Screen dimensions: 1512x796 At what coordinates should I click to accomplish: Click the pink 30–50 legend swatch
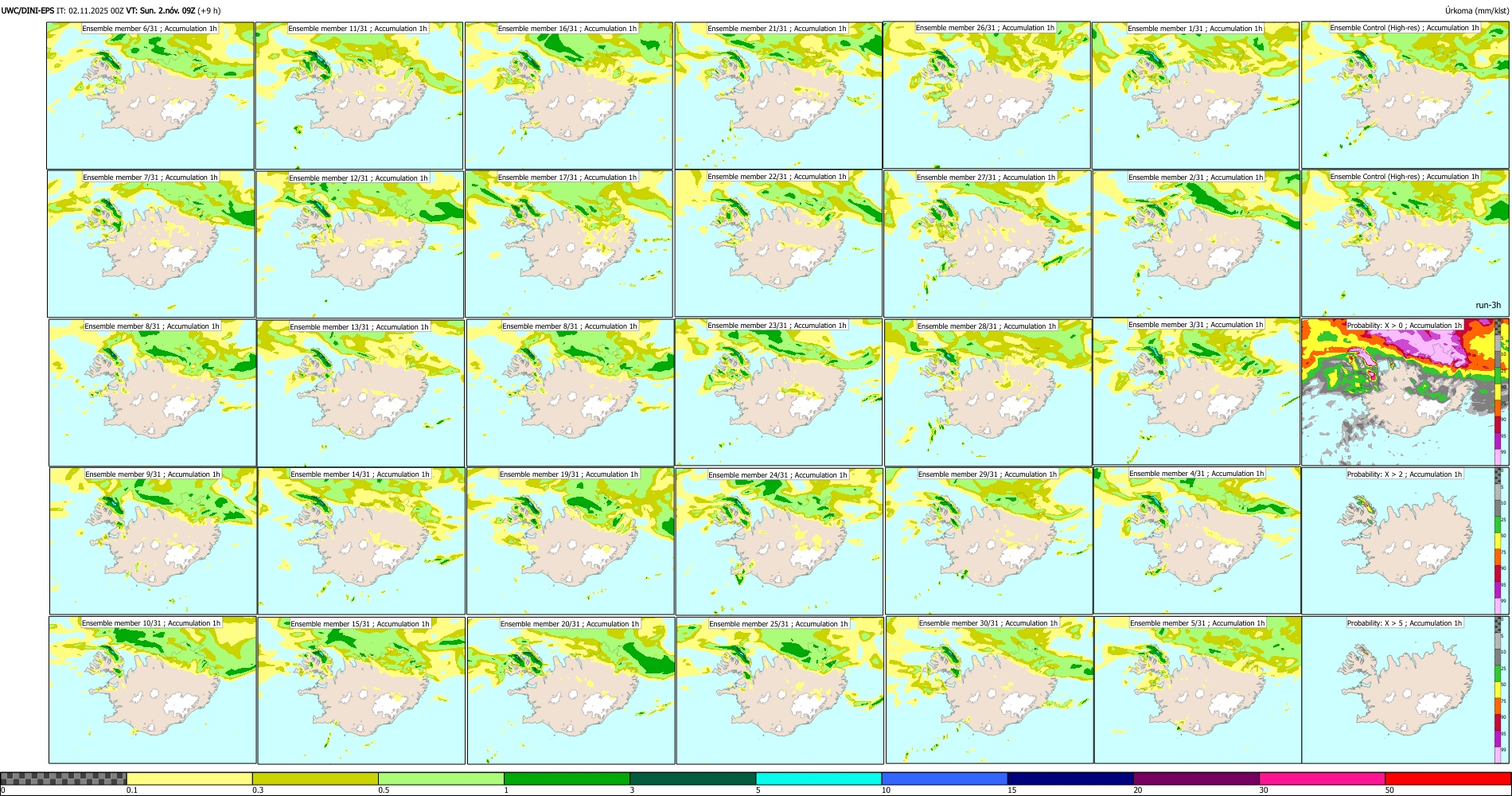[1322, 778]
